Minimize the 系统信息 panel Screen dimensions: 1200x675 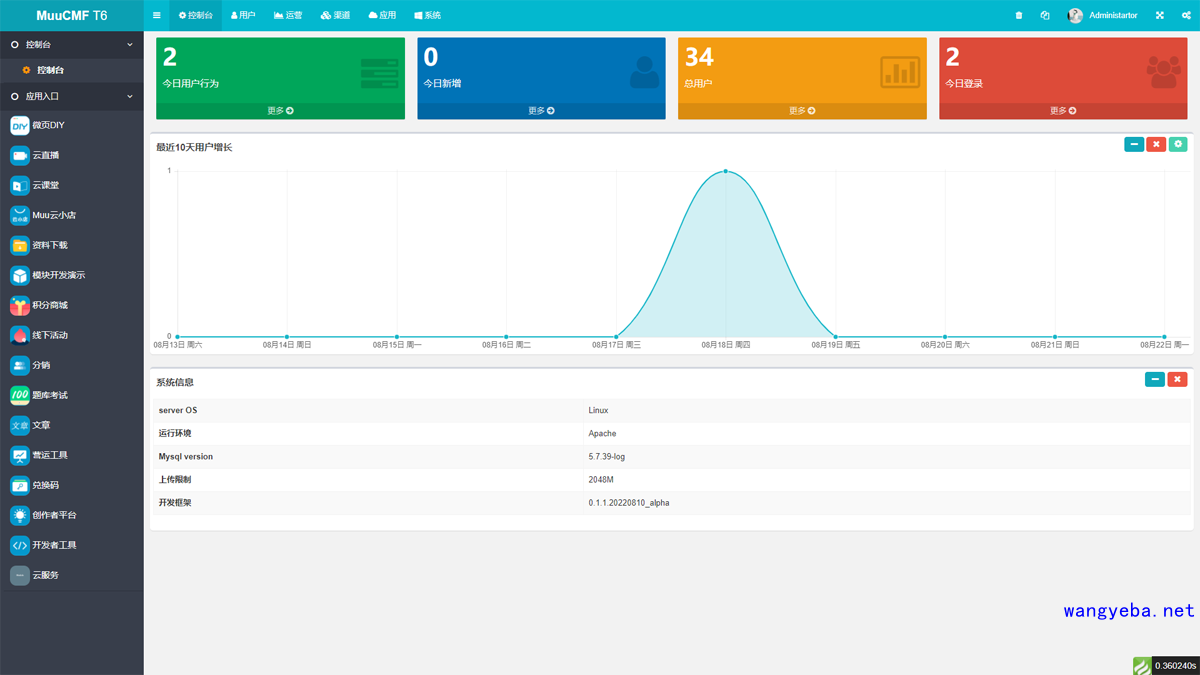(x=1155, y=380)
